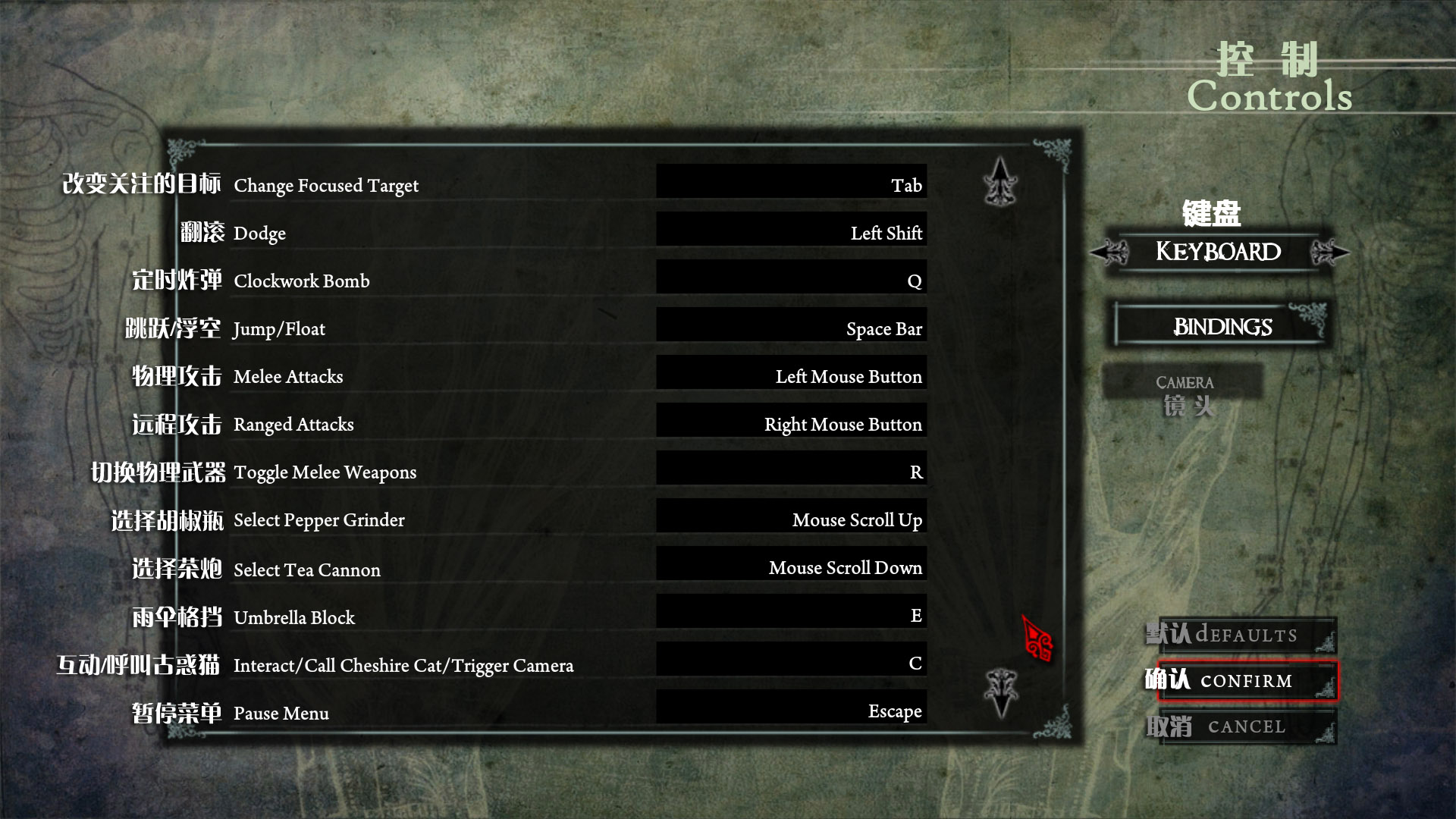Viewport: 1456px width, 819px height.
Task: Open the Bindings tab
Action: (1222, 326)
